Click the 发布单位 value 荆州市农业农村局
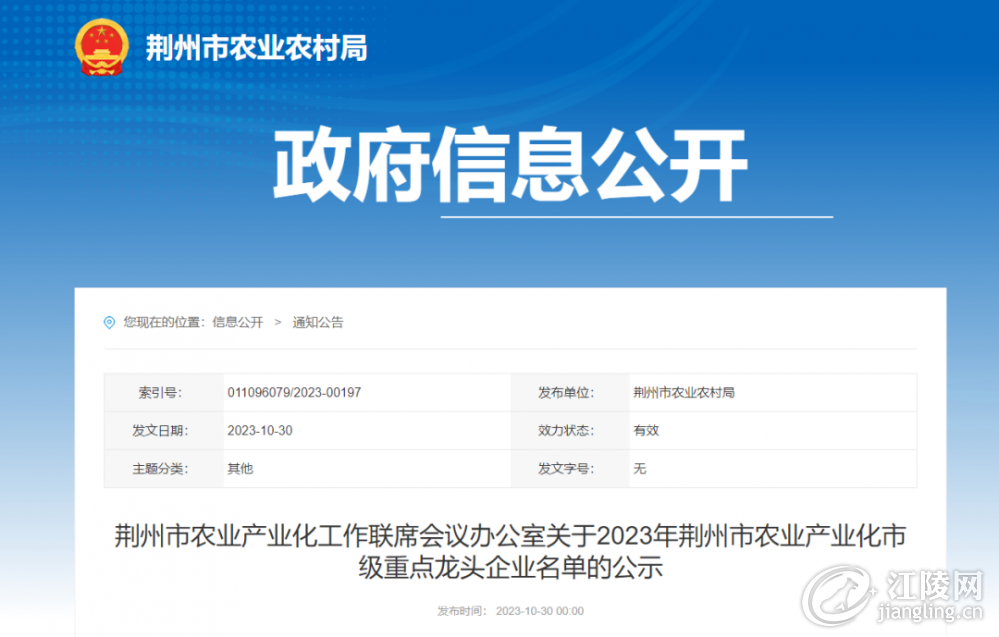 tap(684, 392)
